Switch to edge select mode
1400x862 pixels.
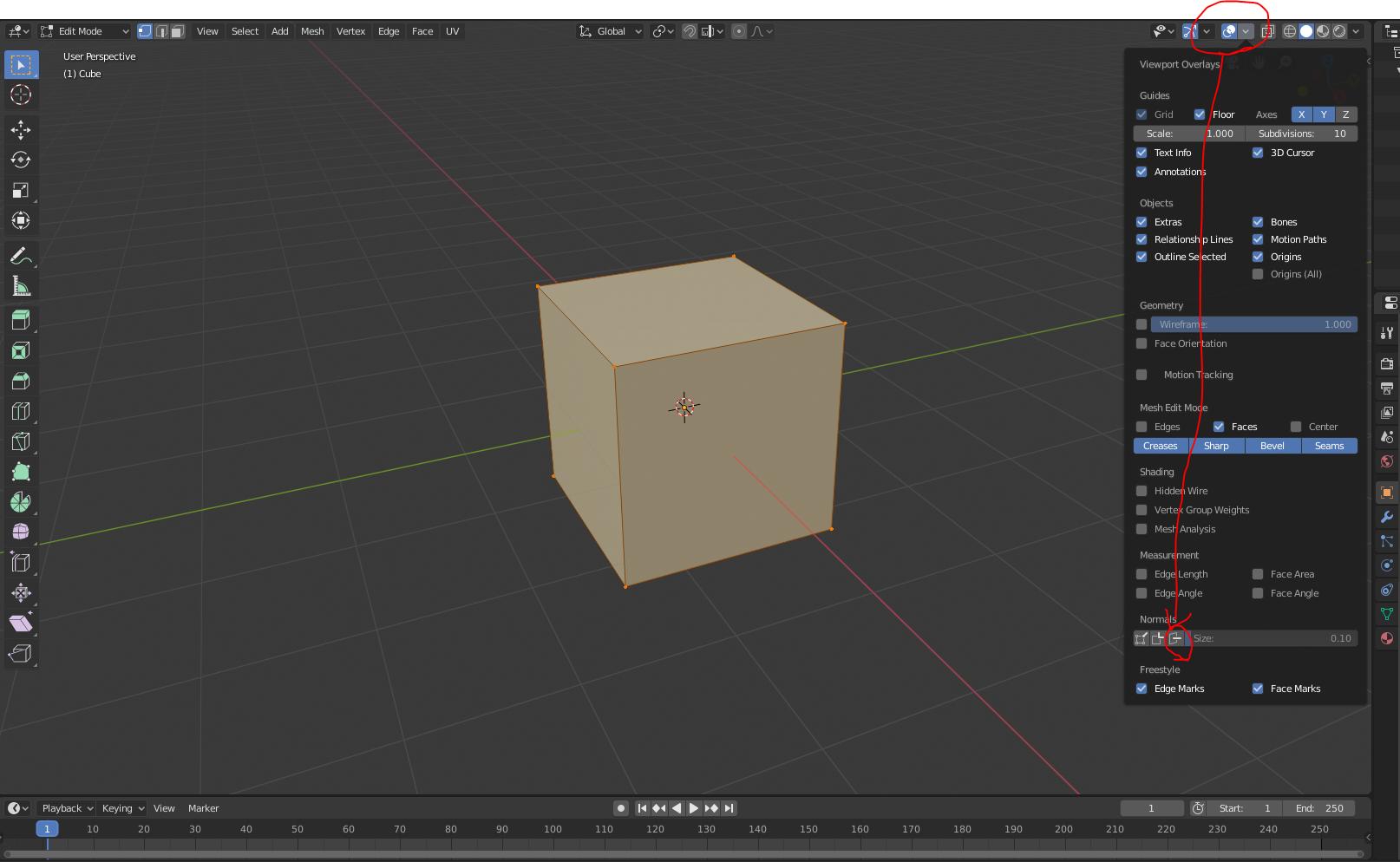(161, 31)
